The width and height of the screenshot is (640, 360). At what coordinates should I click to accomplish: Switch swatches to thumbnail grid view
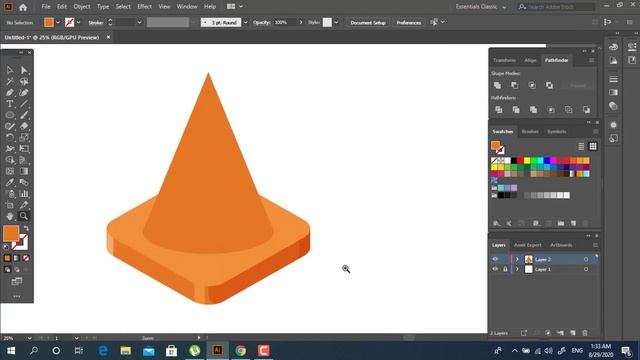(593, 146)
